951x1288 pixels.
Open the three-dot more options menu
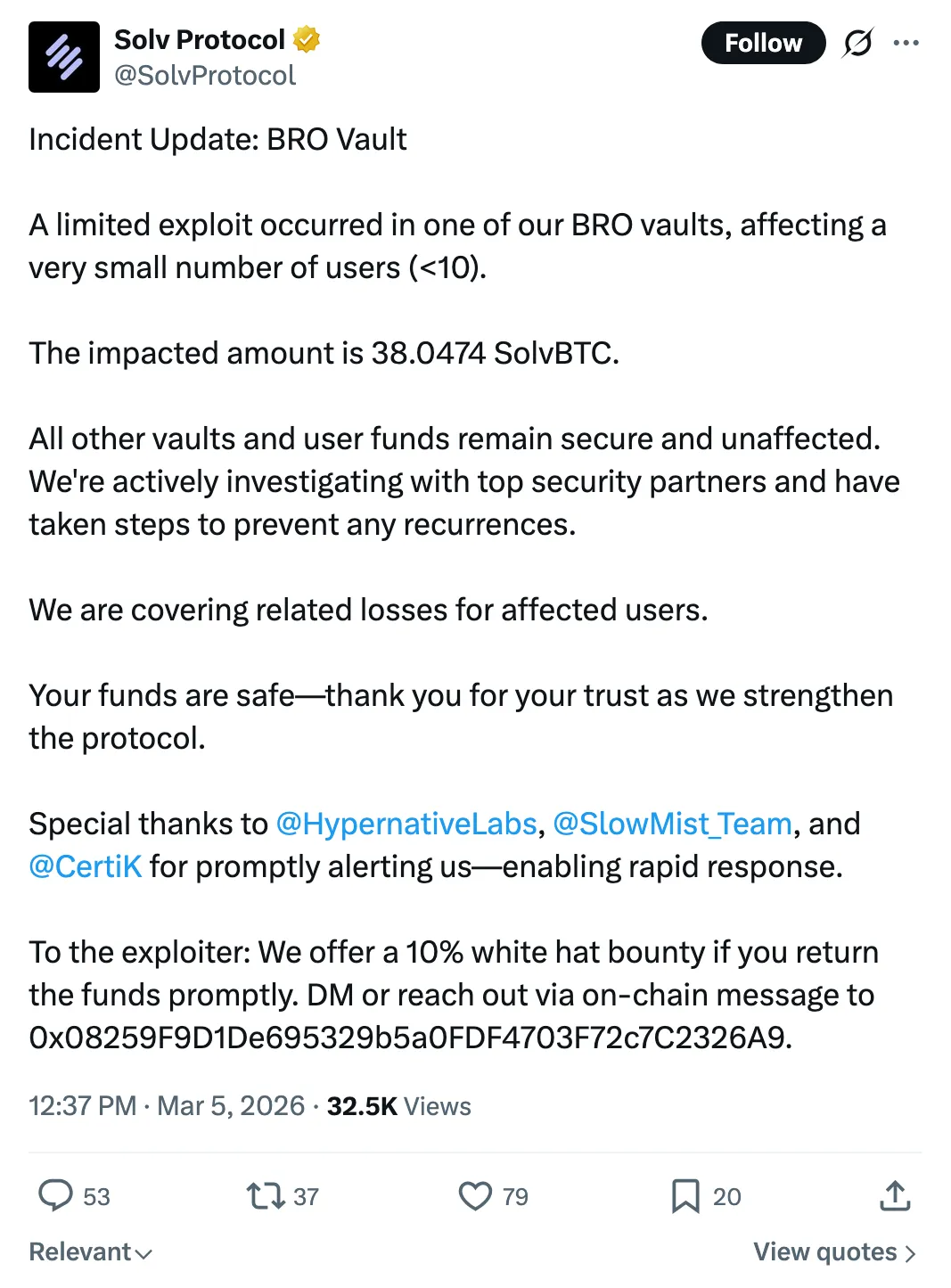[x=906, y=43]
